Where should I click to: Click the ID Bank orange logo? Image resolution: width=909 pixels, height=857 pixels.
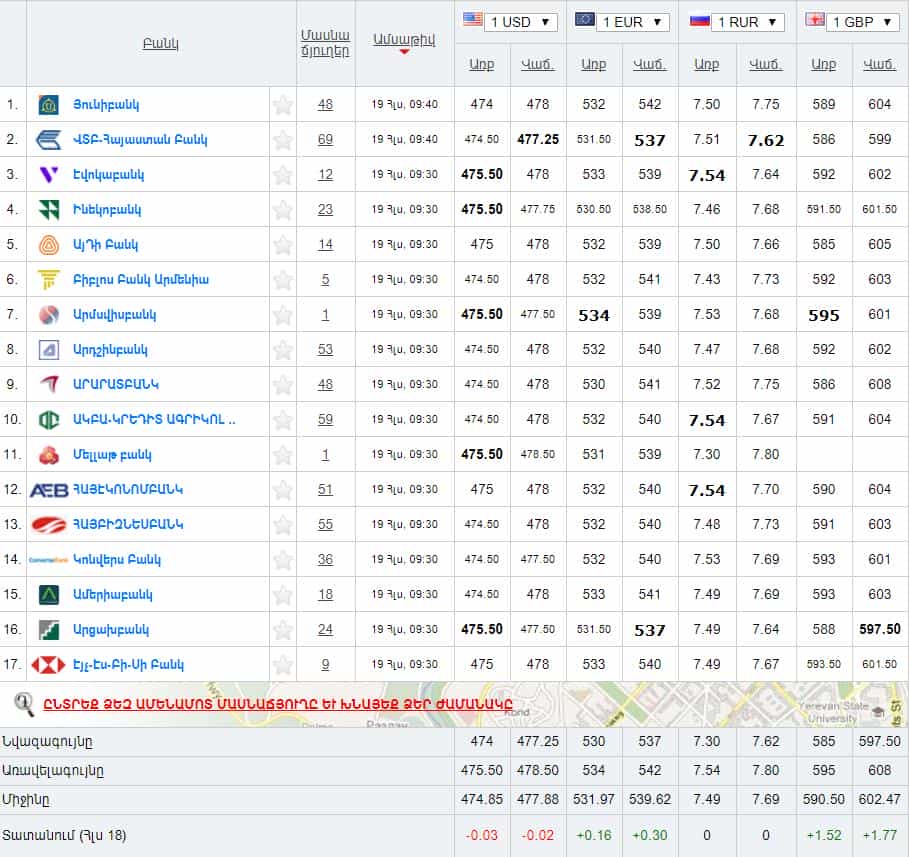[x=48, y=245]
